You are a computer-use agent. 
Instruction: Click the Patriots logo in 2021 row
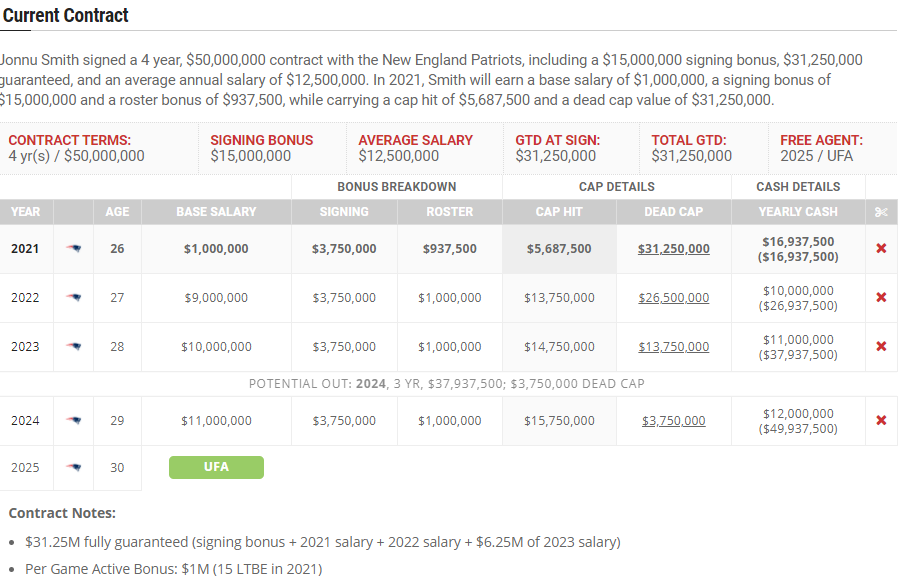[73, 249]
